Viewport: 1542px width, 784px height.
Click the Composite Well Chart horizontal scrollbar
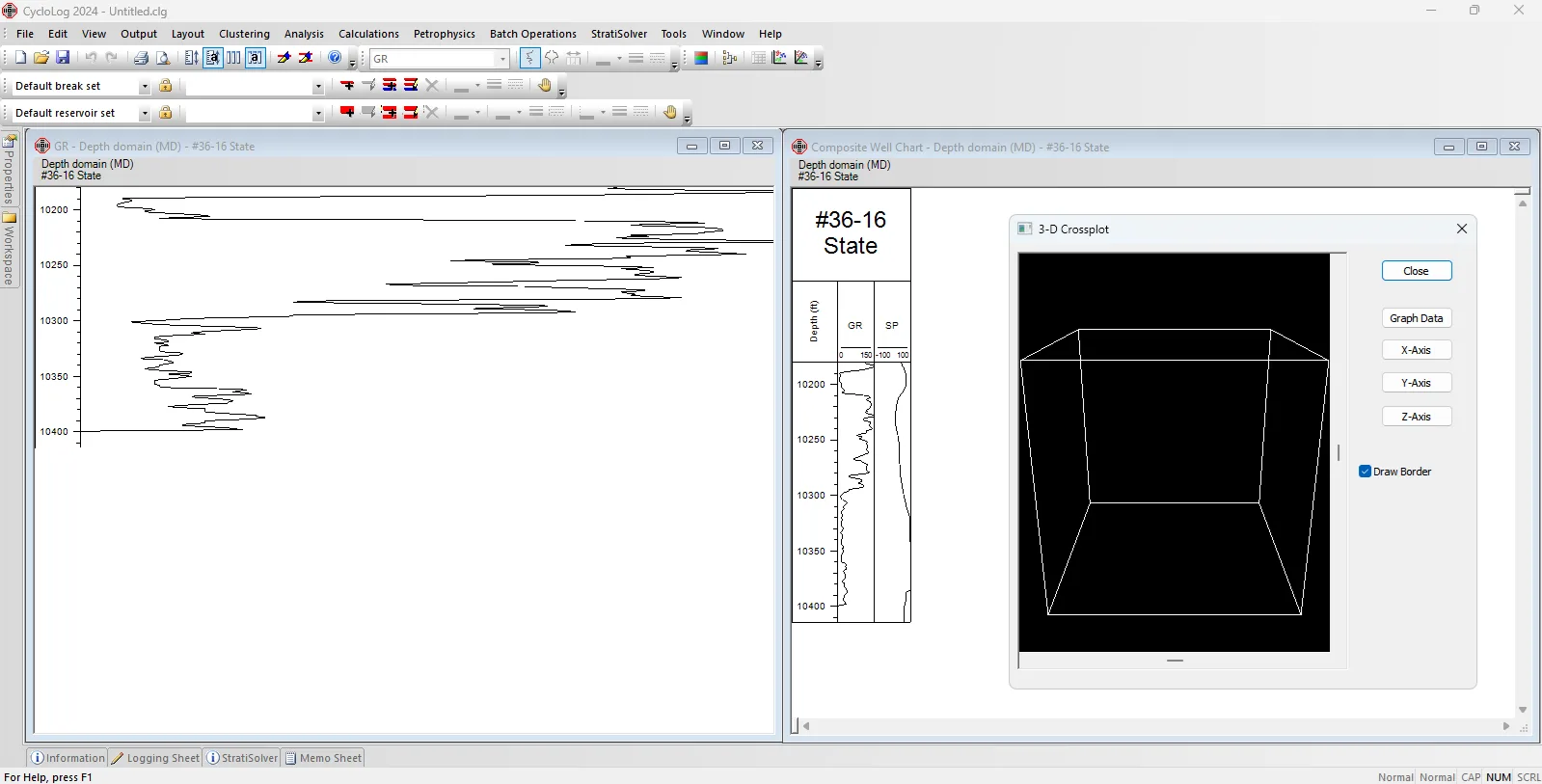1155,726
